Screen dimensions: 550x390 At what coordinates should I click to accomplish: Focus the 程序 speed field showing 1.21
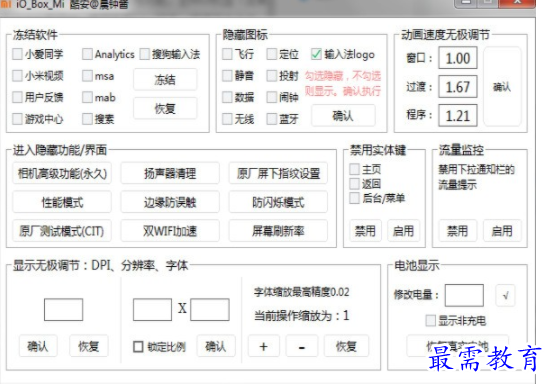(x=457, y=115)
